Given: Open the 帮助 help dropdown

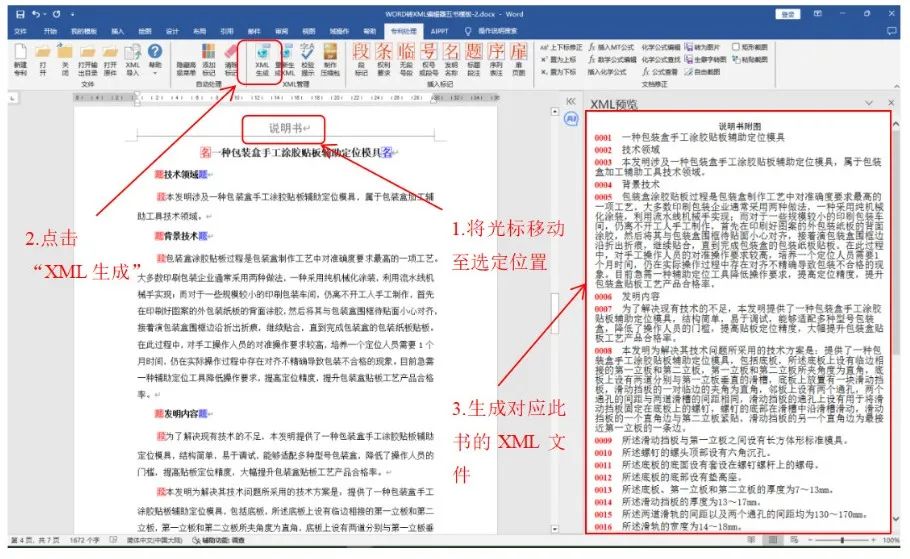Looking at the screenshot, I should click(x=154, y=60).
